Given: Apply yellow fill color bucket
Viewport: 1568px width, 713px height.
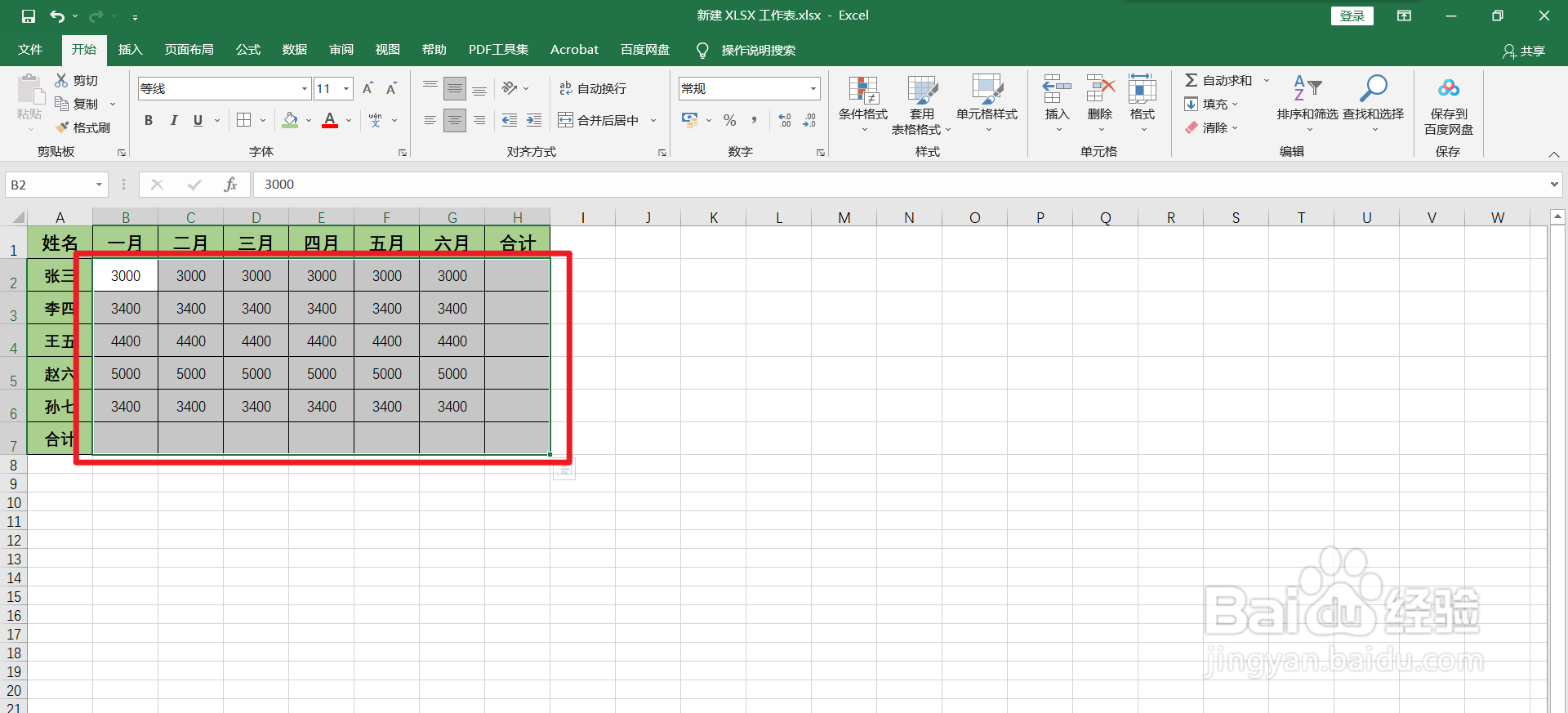Looking at the screenshot, I should point(290,120).
